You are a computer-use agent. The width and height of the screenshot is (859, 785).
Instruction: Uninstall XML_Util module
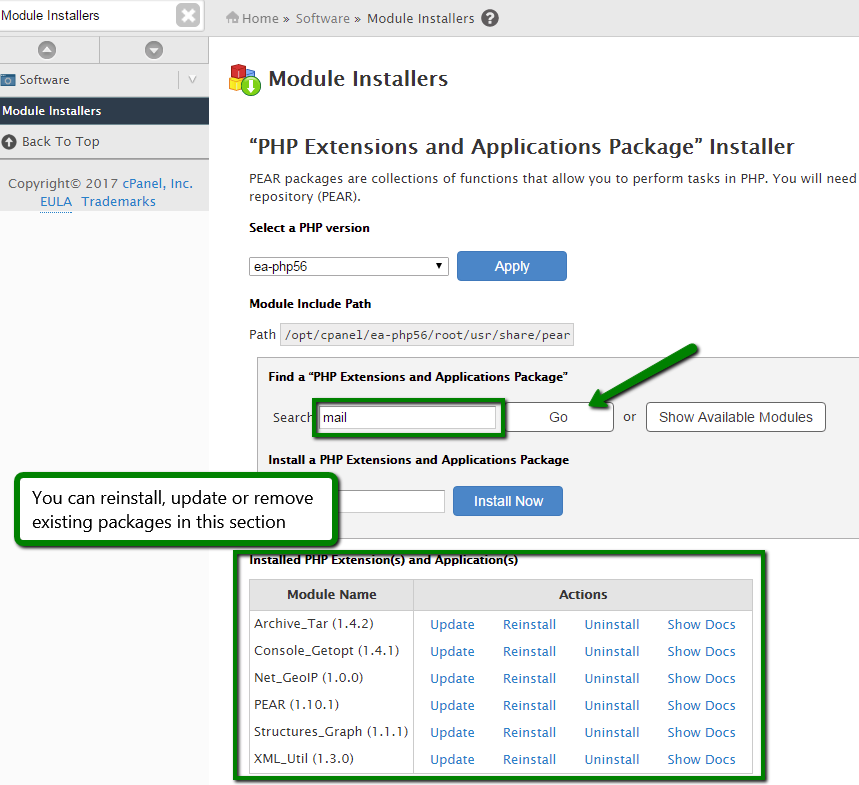pos(611,759)
